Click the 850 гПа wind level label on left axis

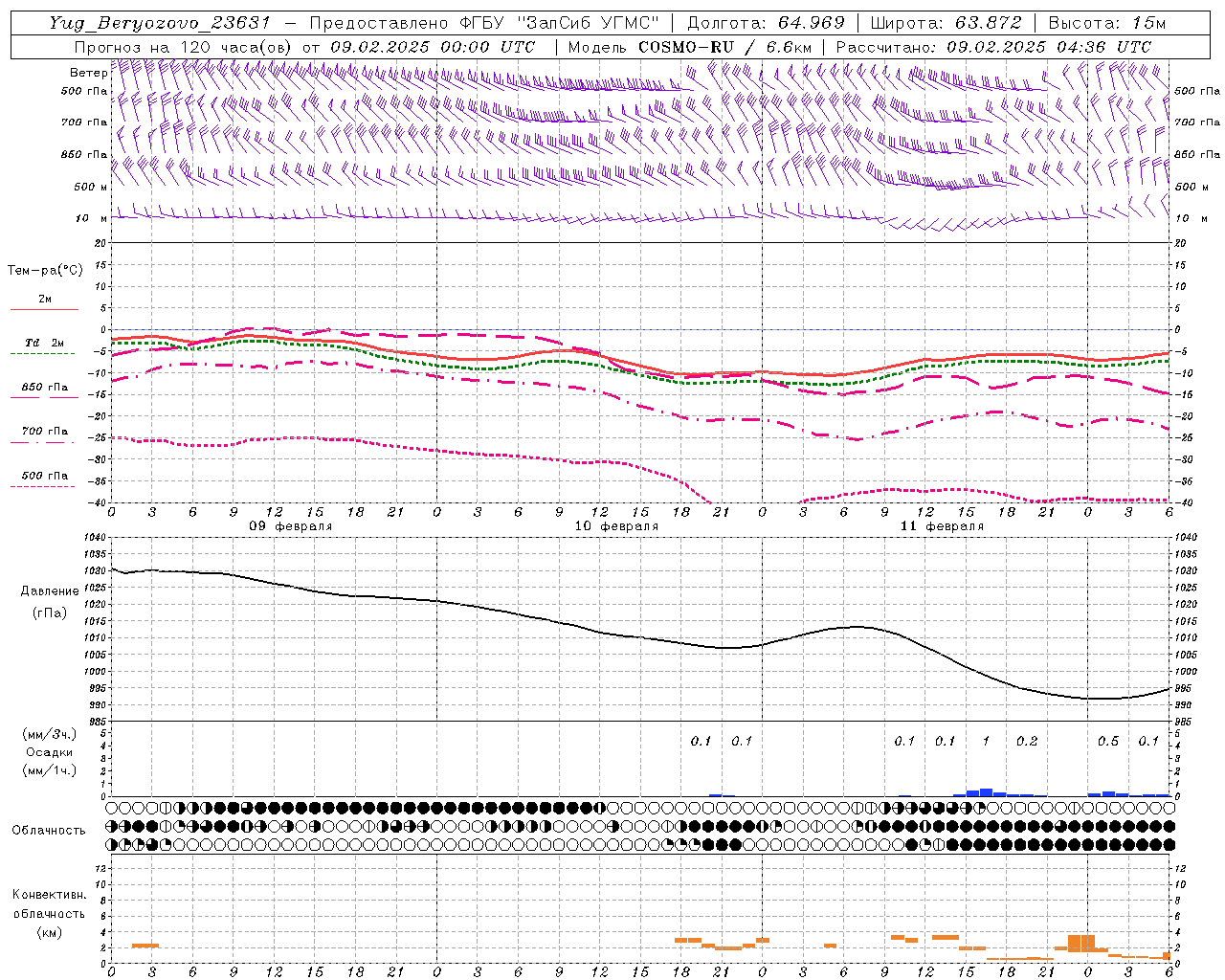tap(84, 154)
